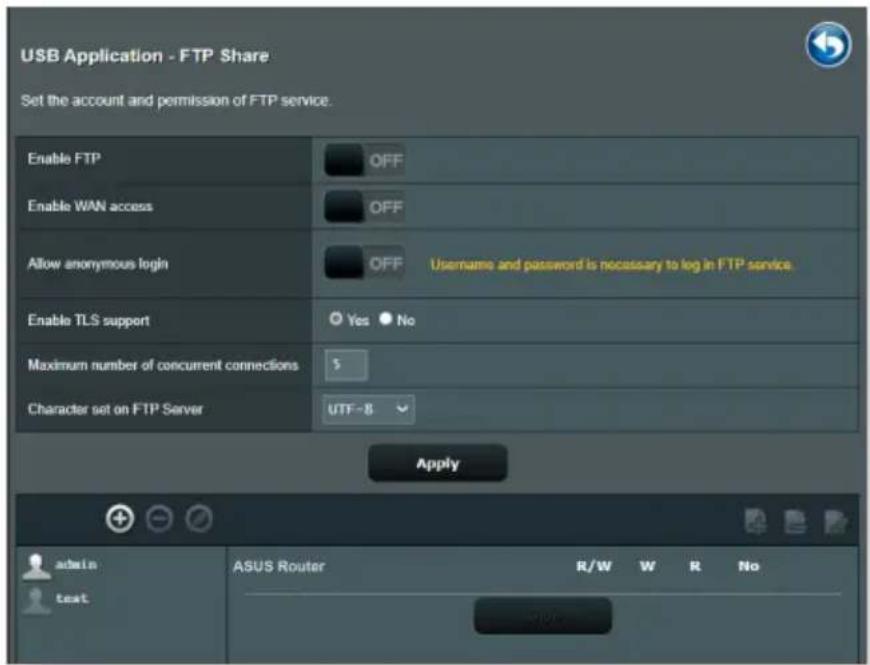Click Maximum number of concurrent connections label

(163, 365)
